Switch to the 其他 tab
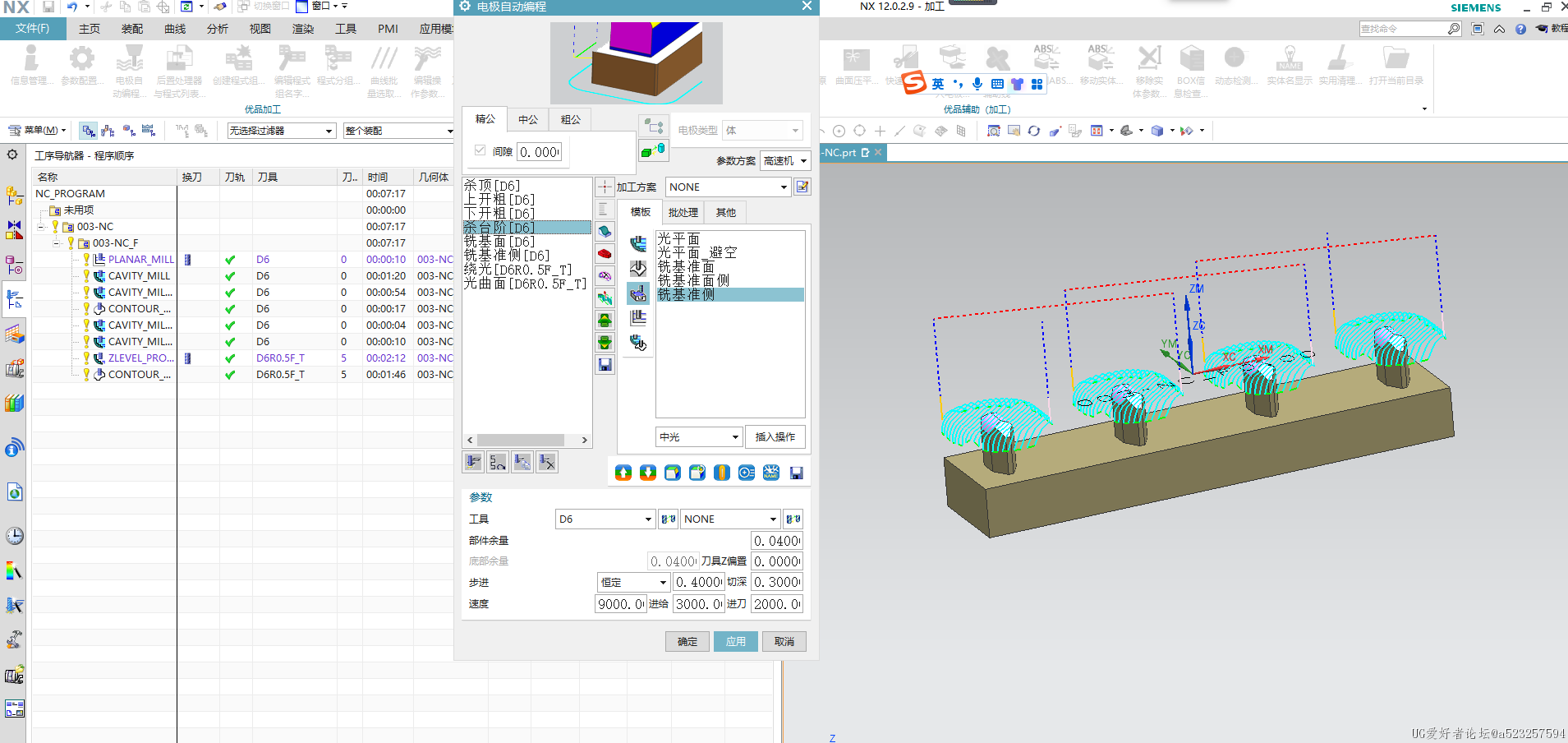Screen dimensions: 1568x743 (726, 213)
